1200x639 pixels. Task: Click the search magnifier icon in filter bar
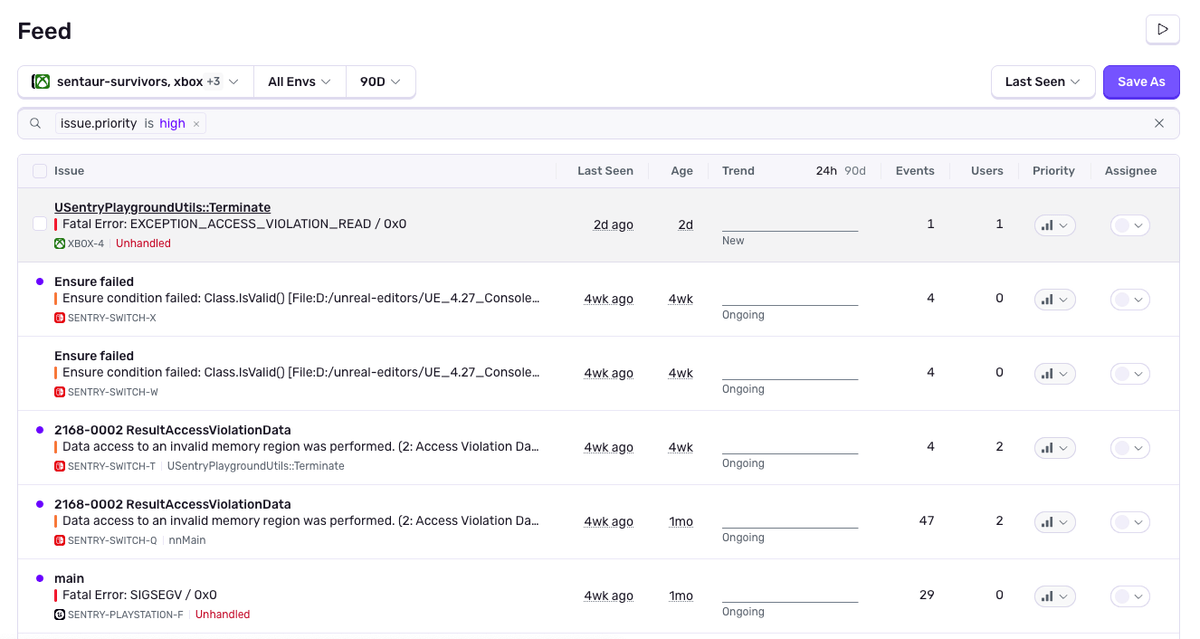click(x=35, y=124)
